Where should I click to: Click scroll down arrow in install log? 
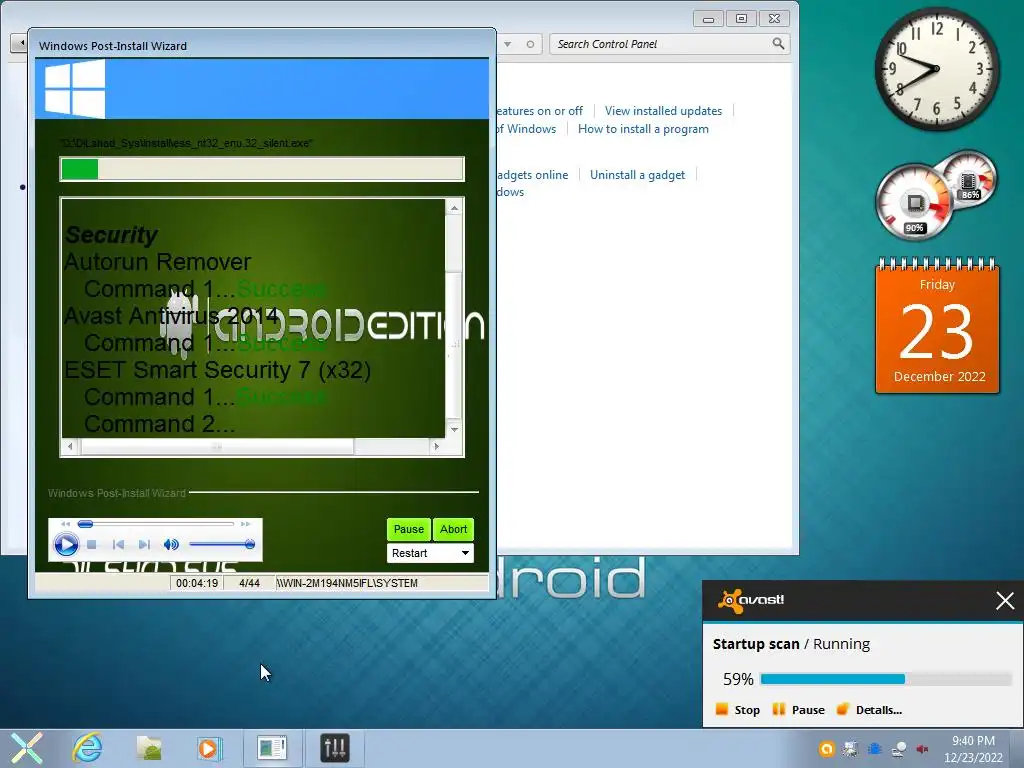point(455,429)
